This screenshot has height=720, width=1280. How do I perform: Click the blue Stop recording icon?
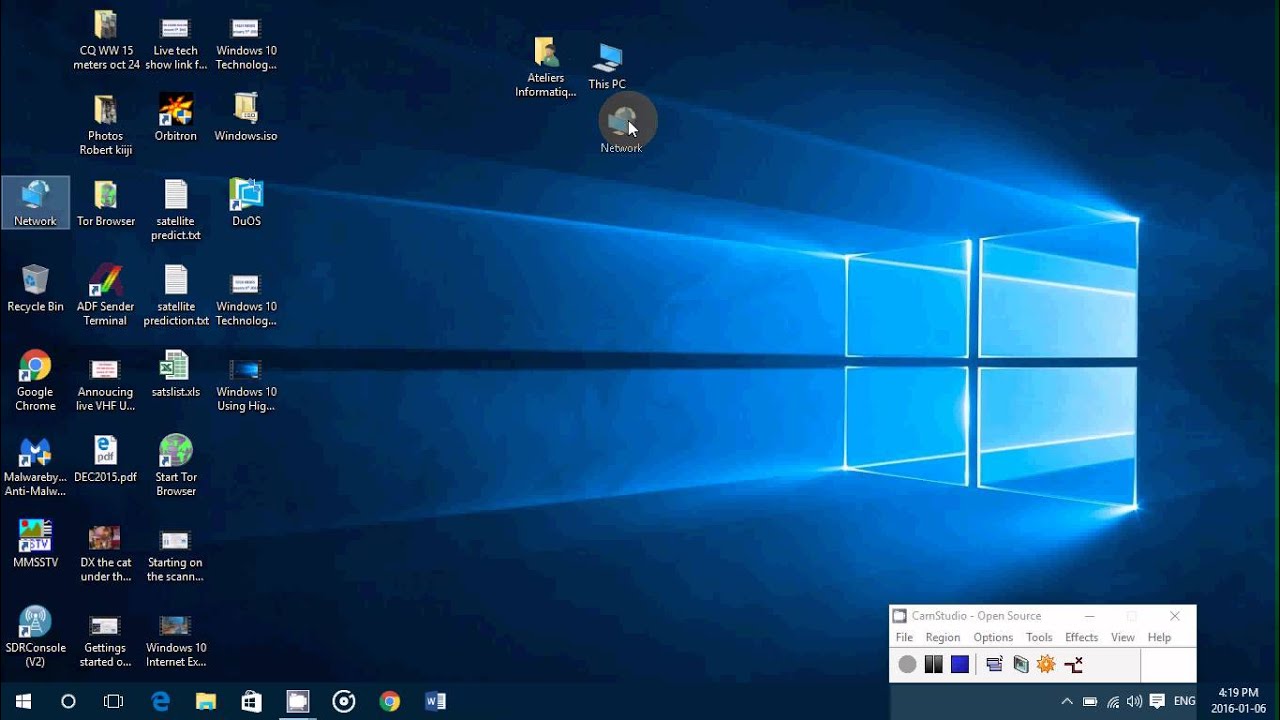[x=961, y=663]
